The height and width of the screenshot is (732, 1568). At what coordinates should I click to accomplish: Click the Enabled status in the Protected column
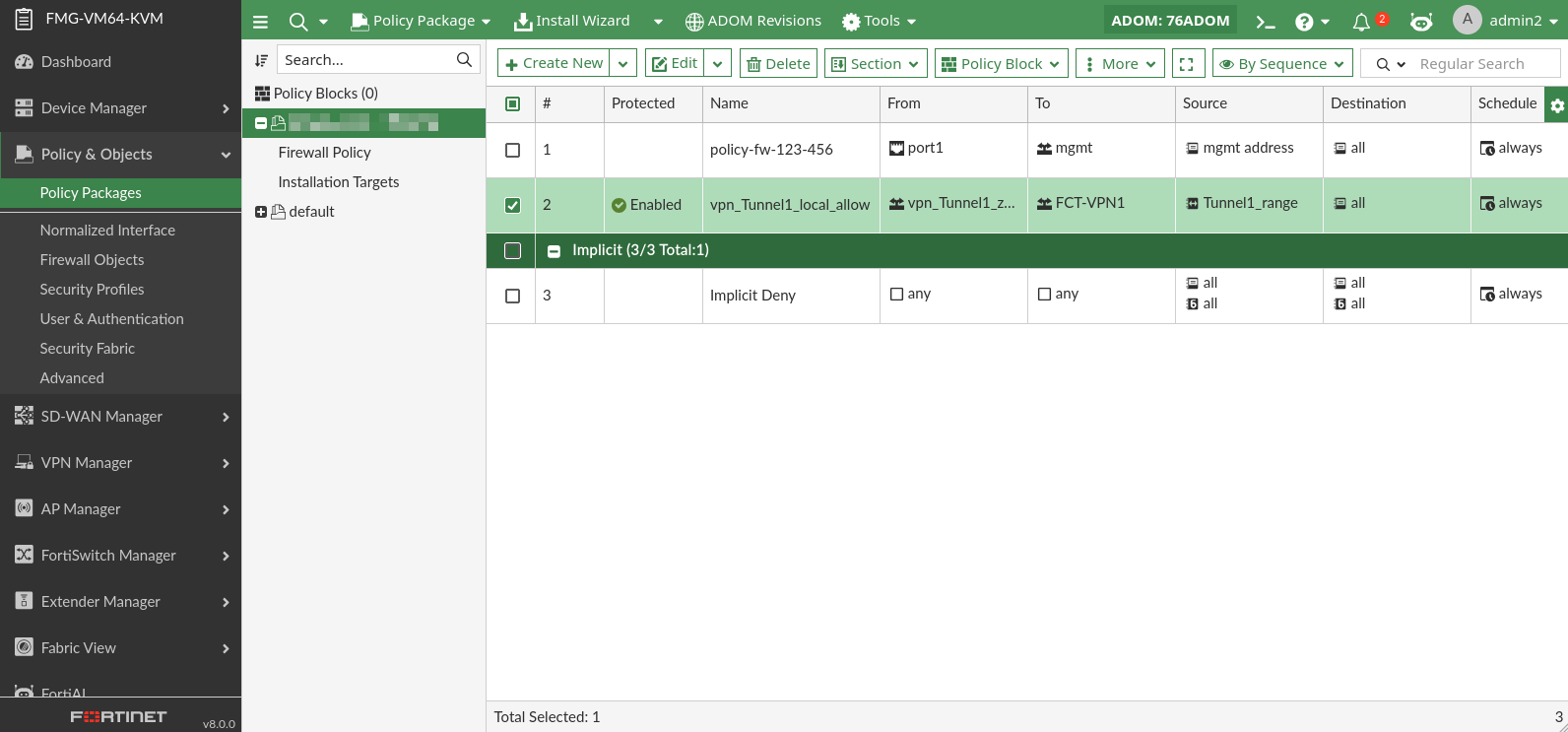pyautogui.click(x=646, y=205)
